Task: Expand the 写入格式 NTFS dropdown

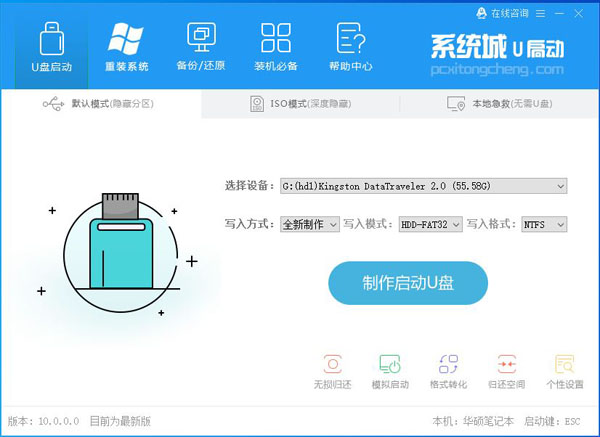Action: click(x=544, y=224)
